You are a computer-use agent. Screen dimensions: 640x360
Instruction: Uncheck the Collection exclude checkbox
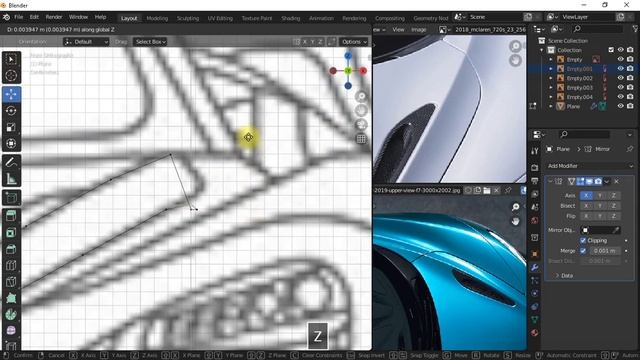(611, 50)
